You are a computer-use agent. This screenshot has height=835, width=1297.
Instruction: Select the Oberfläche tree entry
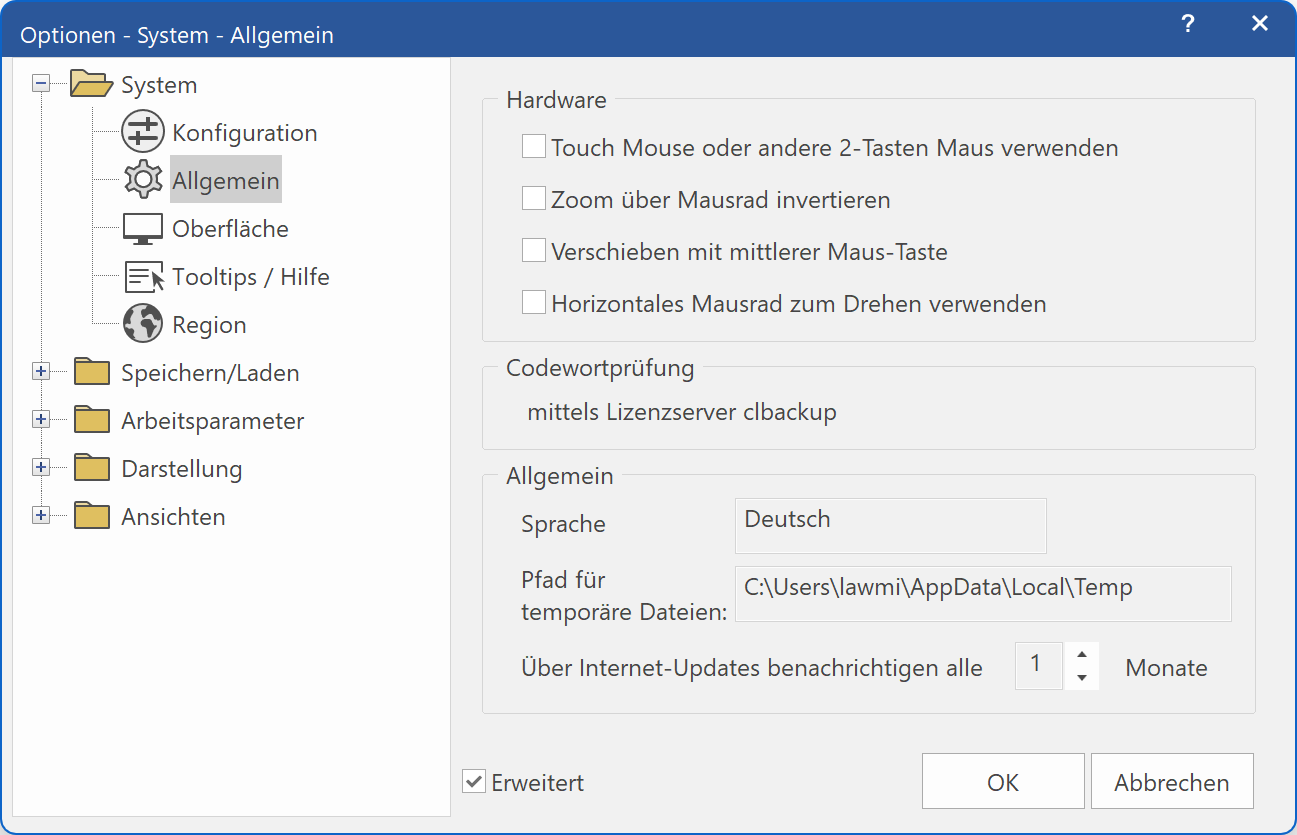(x=230, y=229)
